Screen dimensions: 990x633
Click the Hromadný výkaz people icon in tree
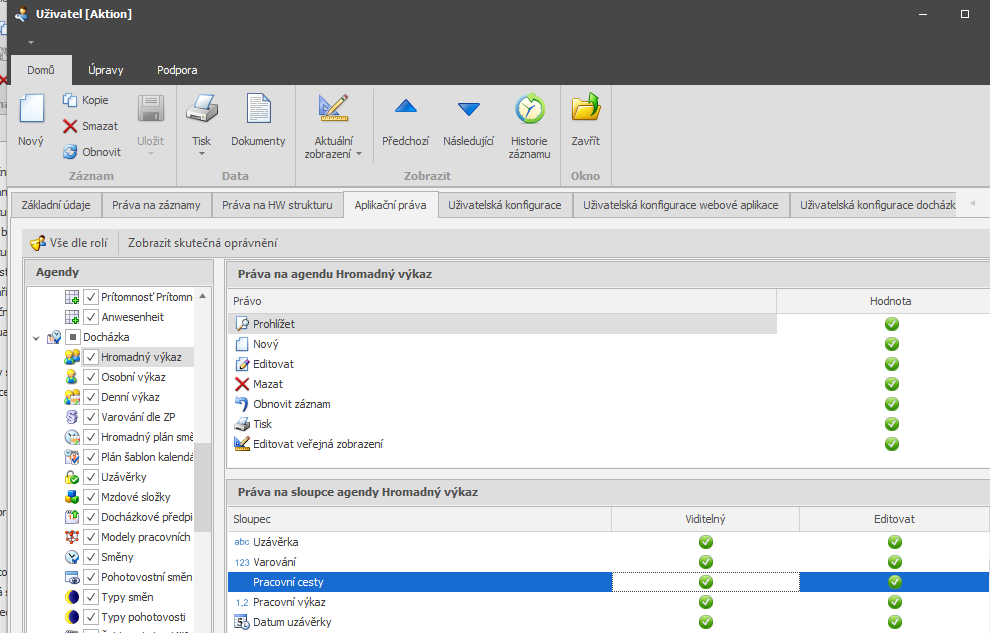click(x=72, y=357)
